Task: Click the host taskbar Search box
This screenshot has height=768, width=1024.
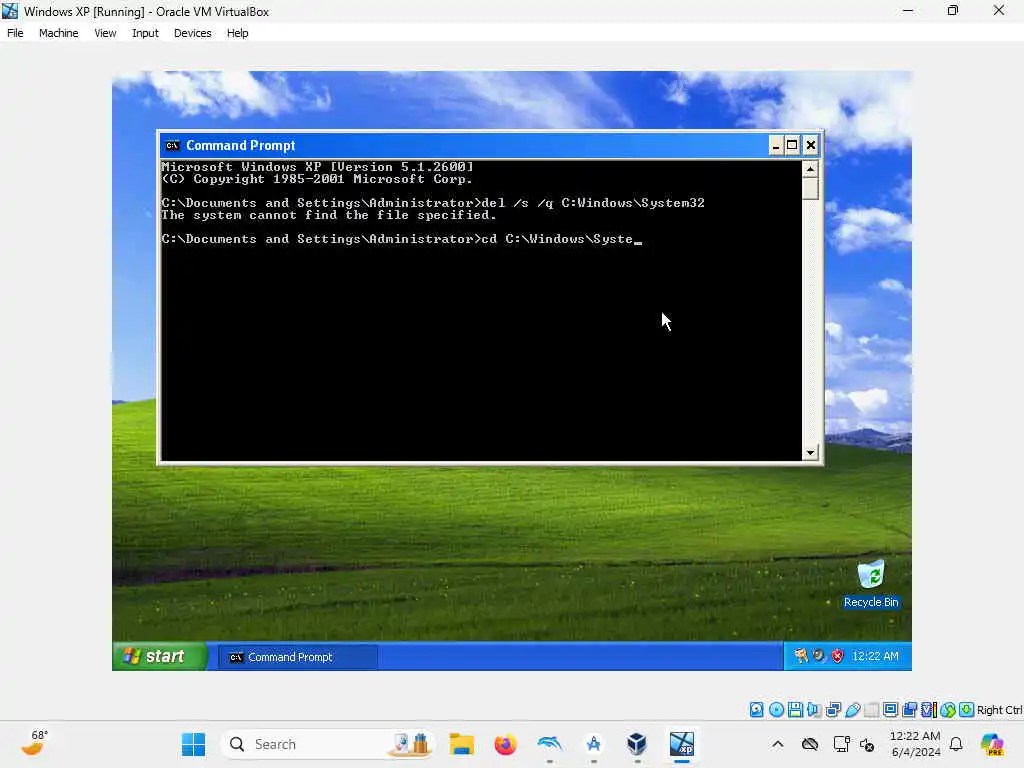Action: tap(327, 744)
